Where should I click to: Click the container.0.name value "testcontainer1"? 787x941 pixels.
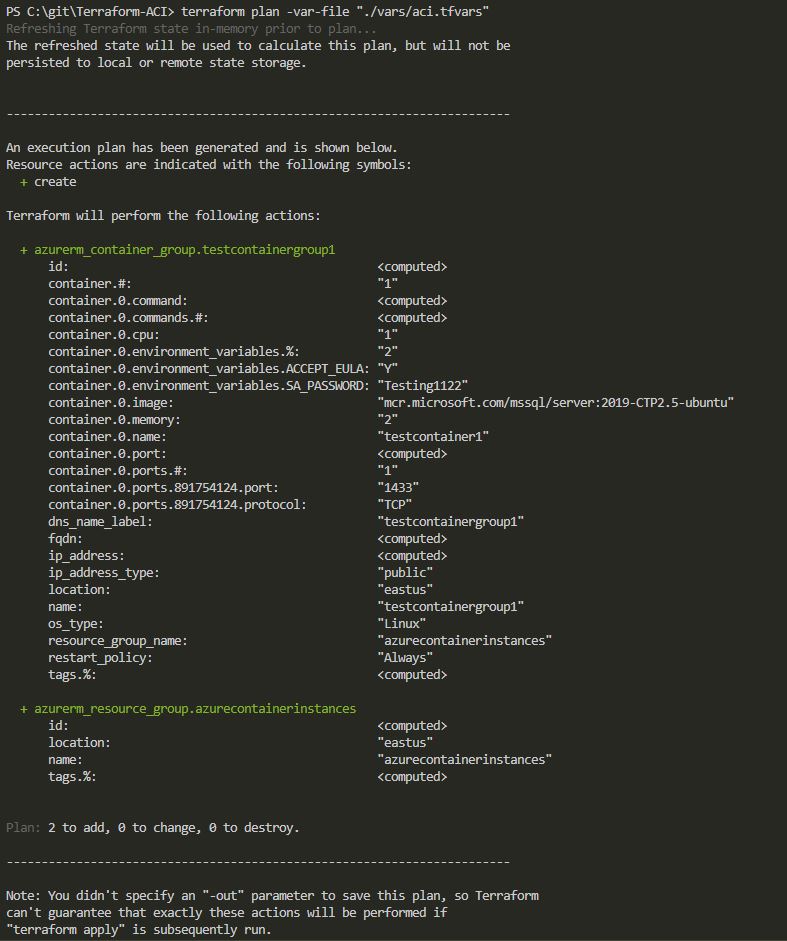coord(433,437)
